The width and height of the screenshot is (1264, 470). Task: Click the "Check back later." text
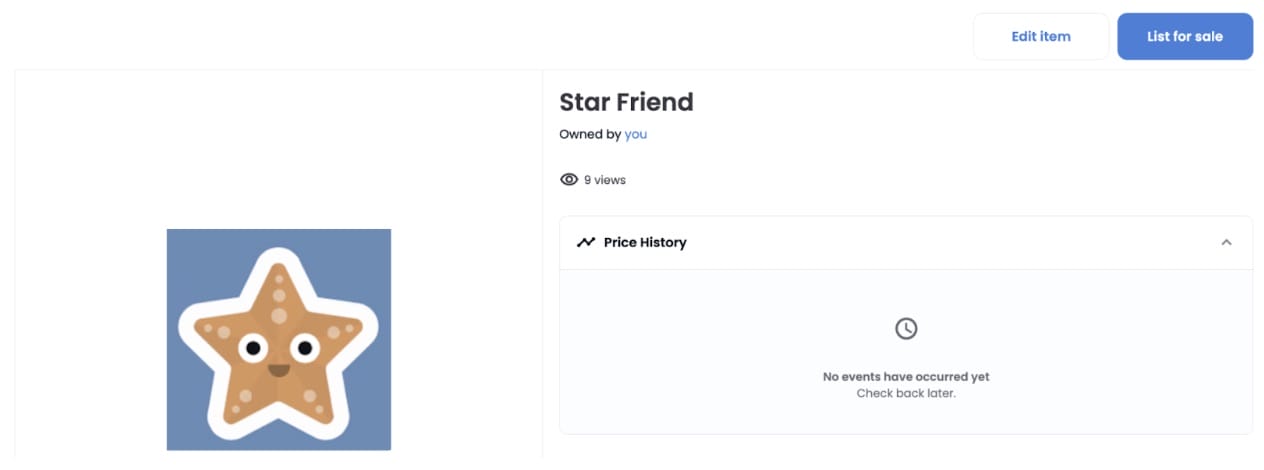(x=905, y=393)
